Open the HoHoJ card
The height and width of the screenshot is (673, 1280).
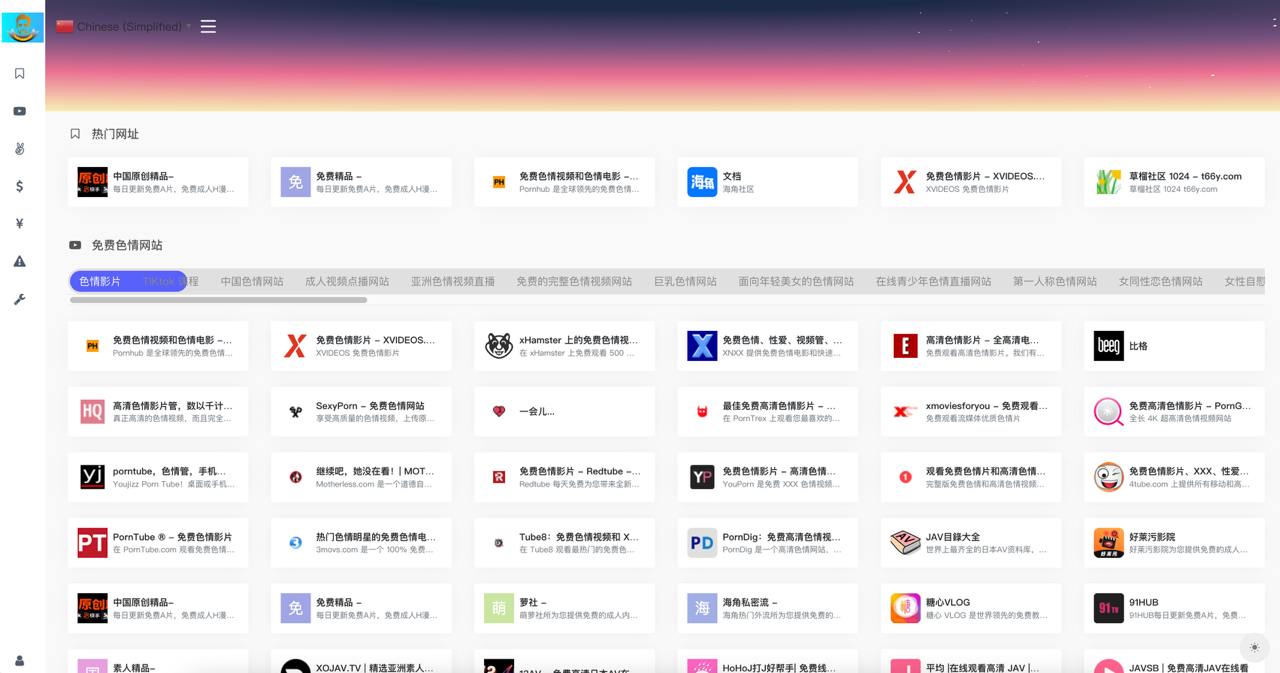[x=768, y=661]
